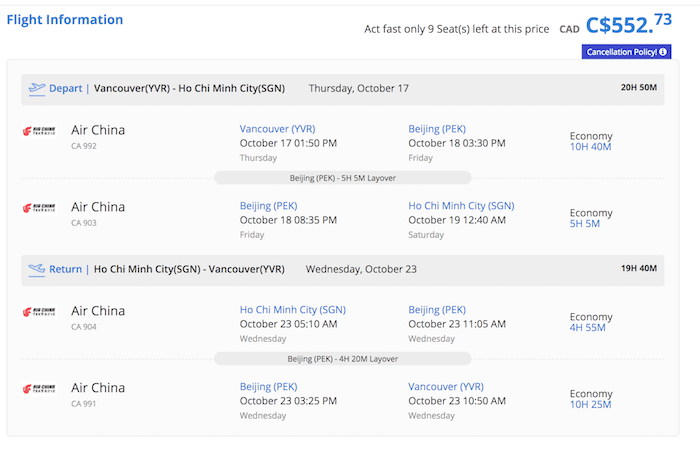This screenshot has width=700, height=450.
Task: Open Vancouver (YVR) departure airport link on CA 992
Action: point(277,129)
